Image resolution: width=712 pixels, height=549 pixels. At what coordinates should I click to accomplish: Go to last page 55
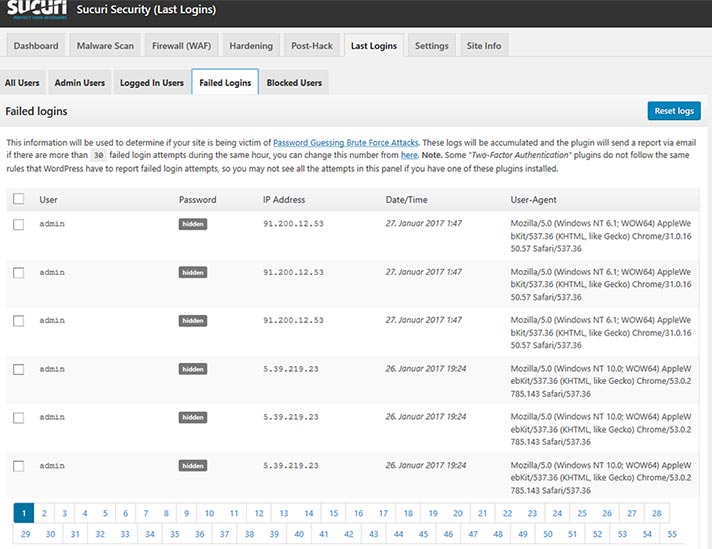pyautogui.click(x=672, y=534)
